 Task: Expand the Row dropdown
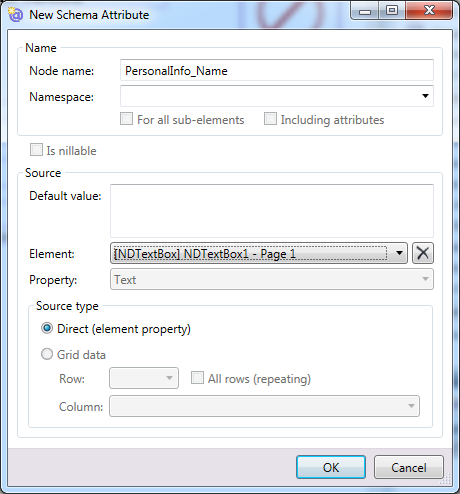coord(144,378)
